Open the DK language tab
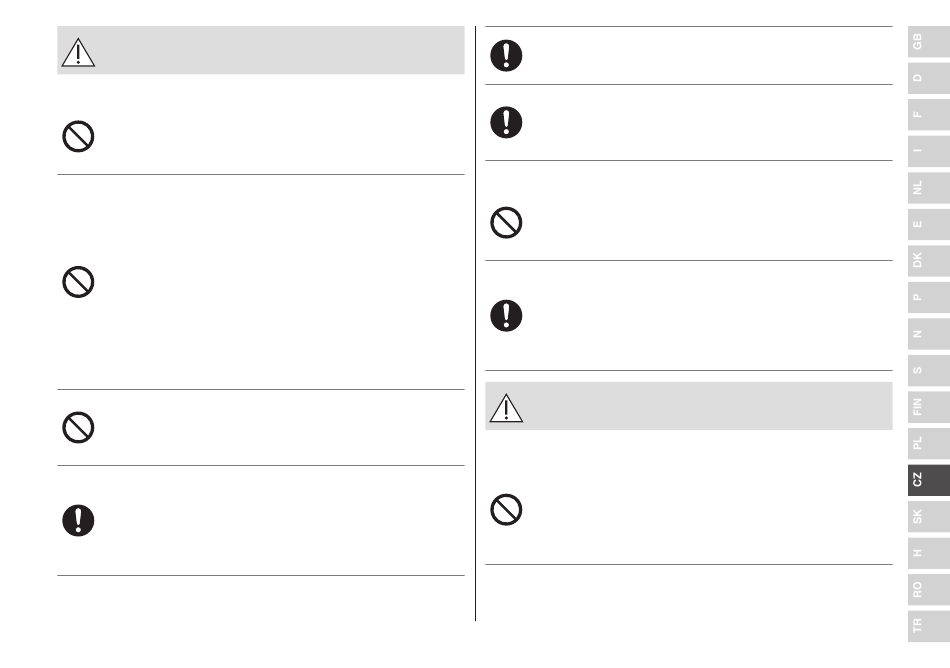 [x=929, y=260]
